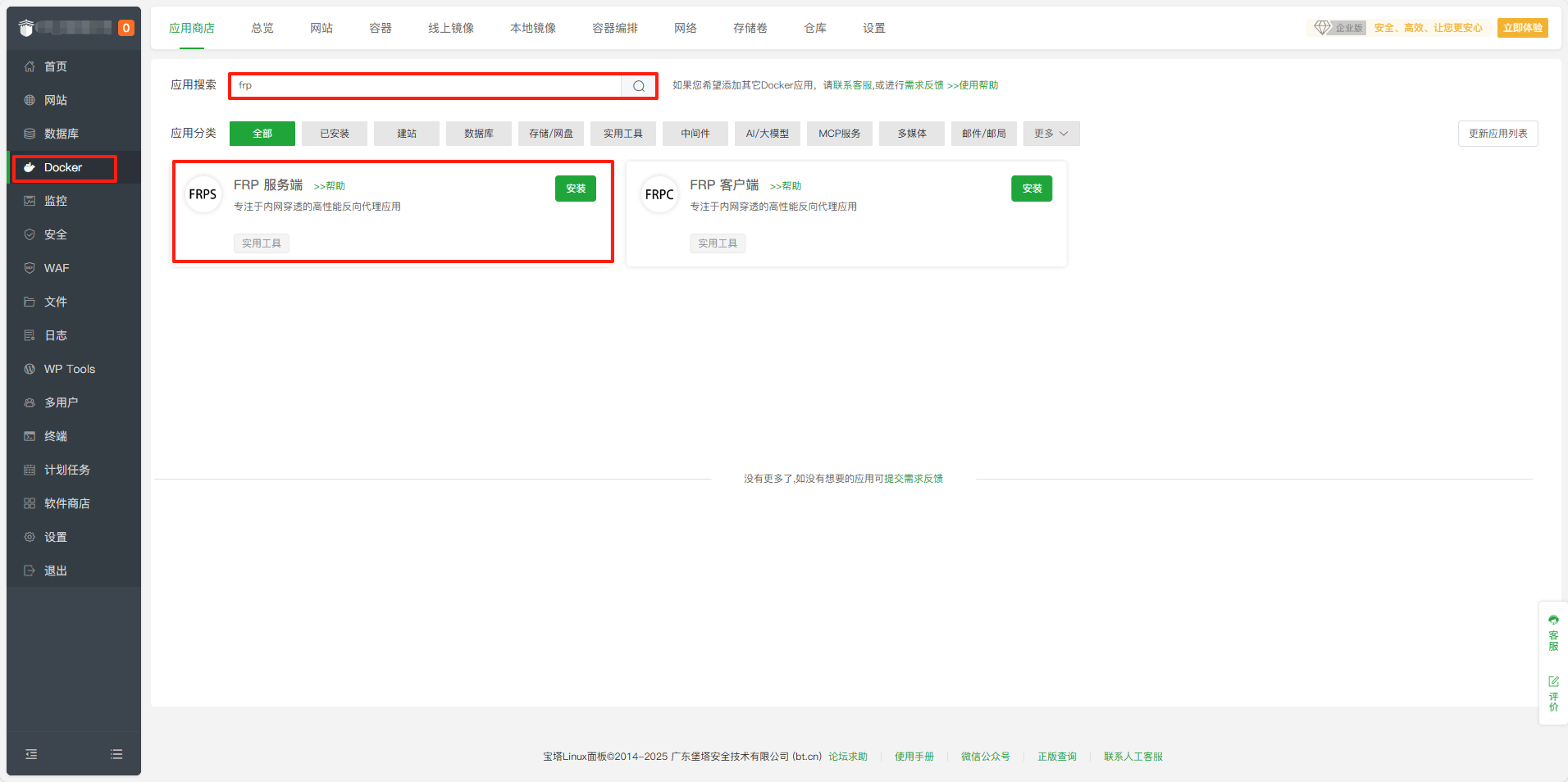Image resolution: width=1568 pixels, height=782 pixels.
Task: Expand the 更多 category dropdown
Action: pos(1051,134)
